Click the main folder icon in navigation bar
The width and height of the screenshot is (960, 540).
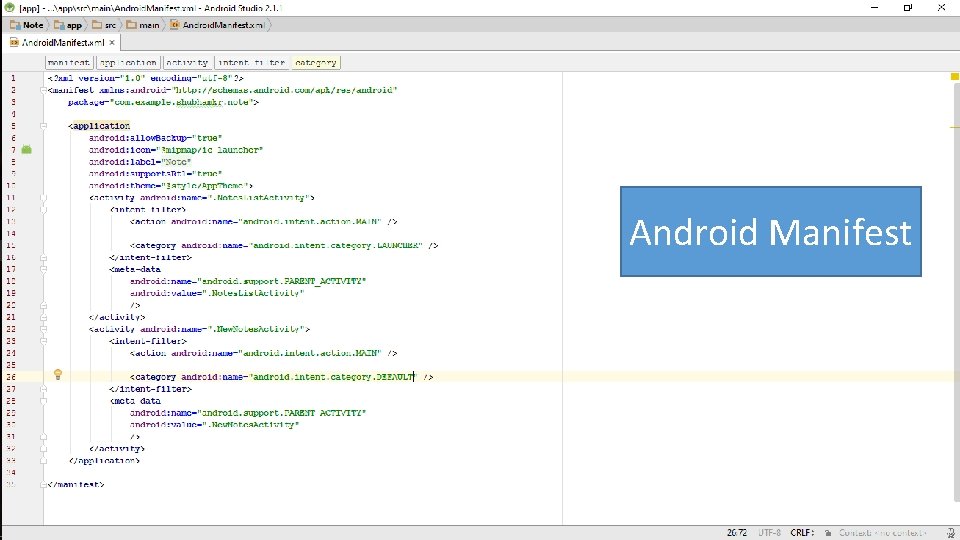[x=132, y=25]
